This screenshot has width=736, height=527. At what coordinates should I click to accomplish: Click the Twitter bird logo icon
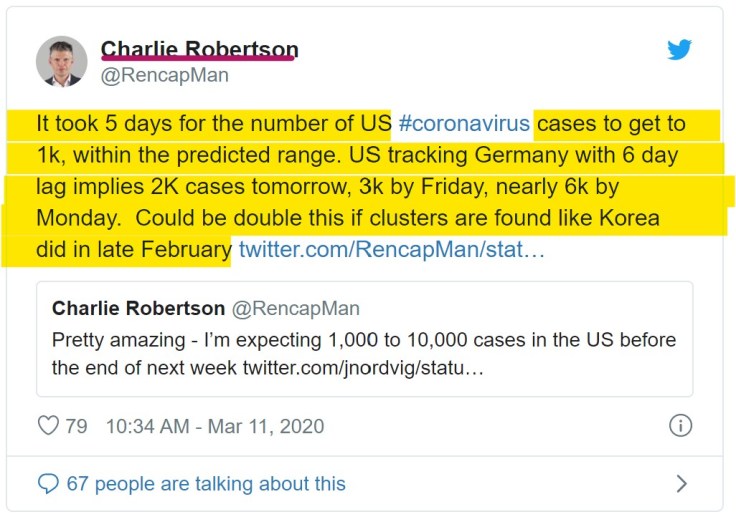pyautogui.click(x=680, y=49)
